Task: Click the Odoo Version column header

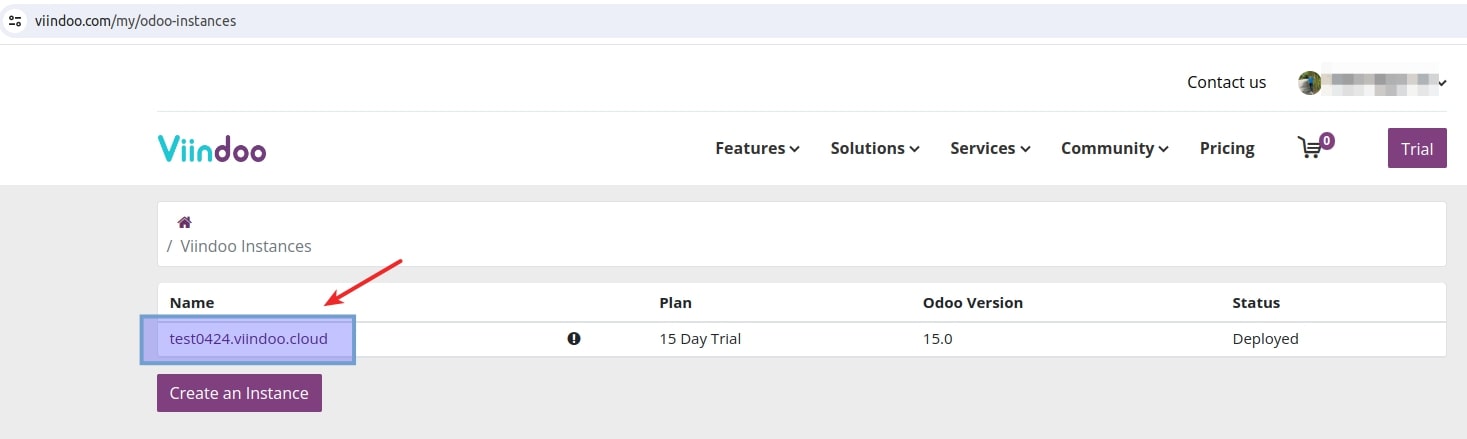Action: pos(973,303)
